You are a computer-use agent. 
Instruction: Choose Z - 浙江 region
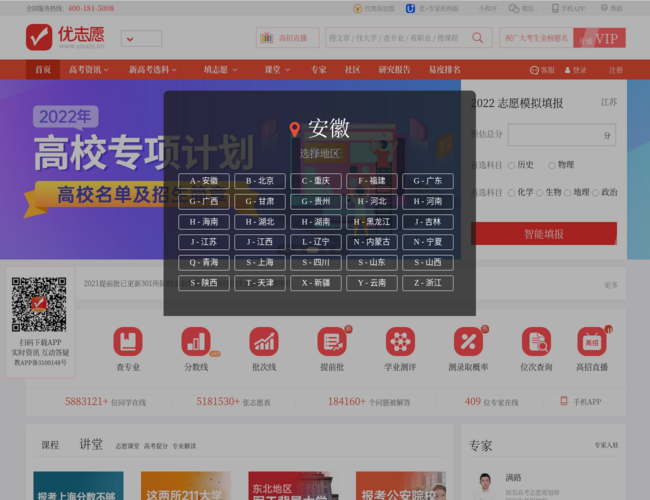pos(428,283)
